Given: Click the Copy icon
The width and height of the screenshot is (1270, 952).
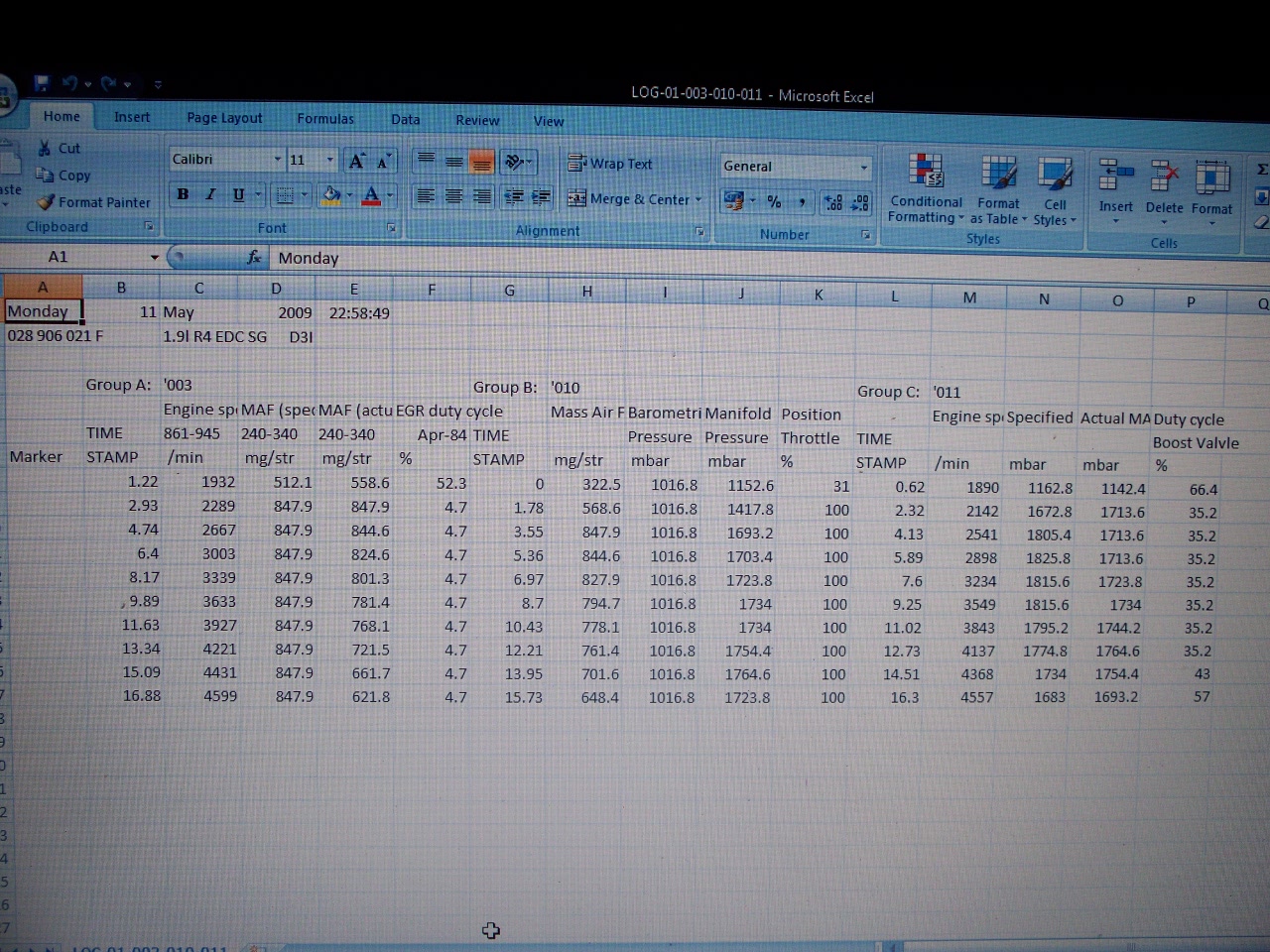Looking at the screenshot, I should pos(45,175).
